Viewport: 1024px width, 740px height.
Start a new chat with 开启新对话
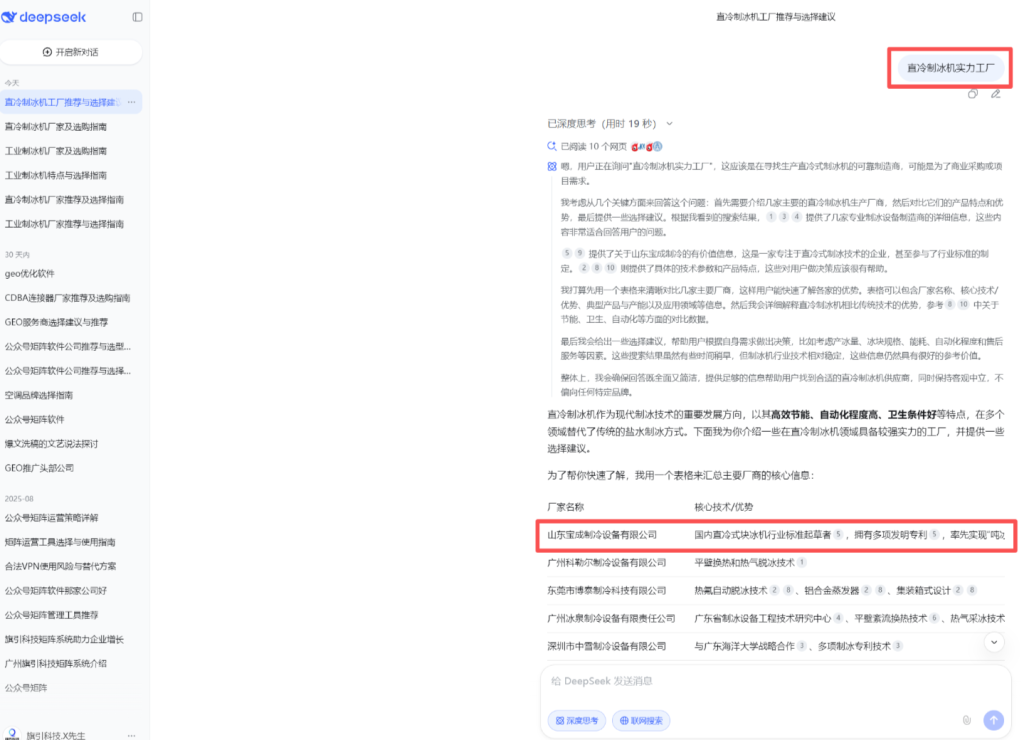coord(71,52)
